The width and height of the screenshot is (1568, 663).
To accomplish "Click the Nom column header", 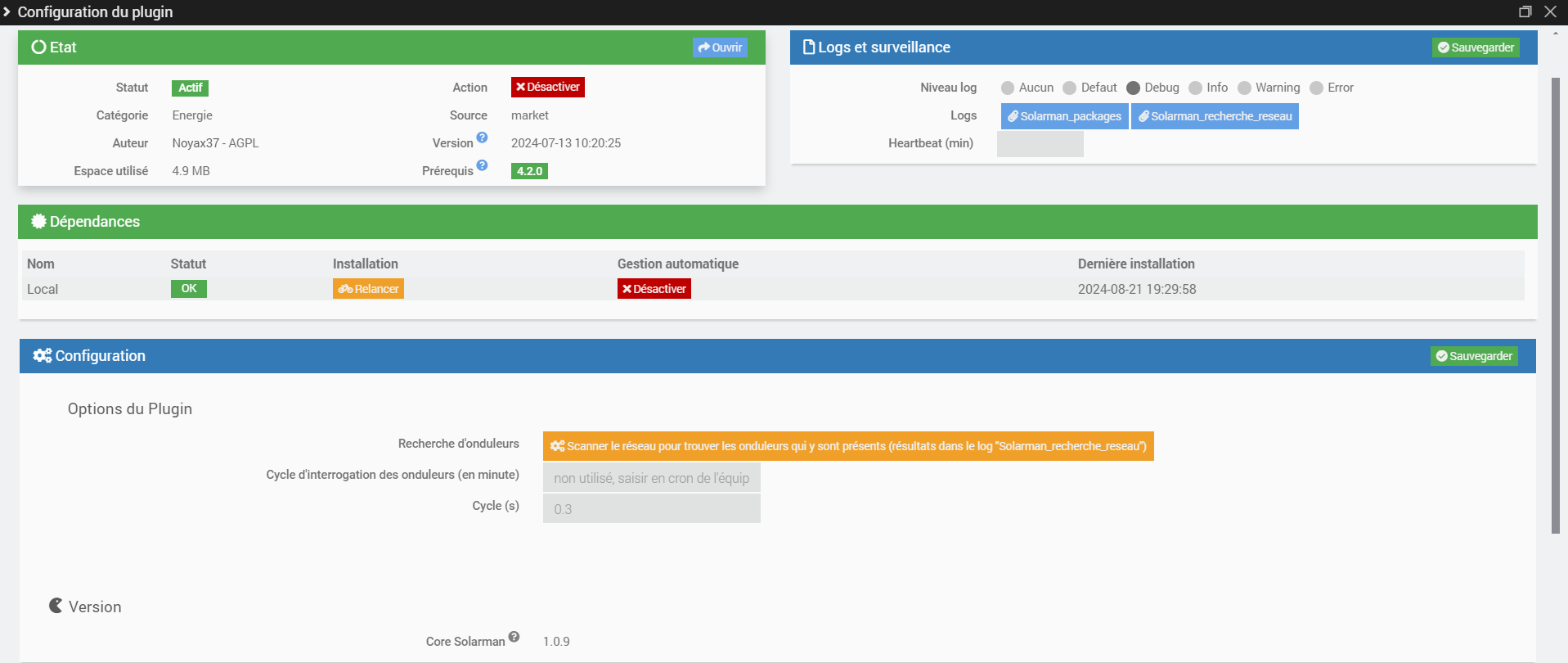I will click(x=41, y=264).
